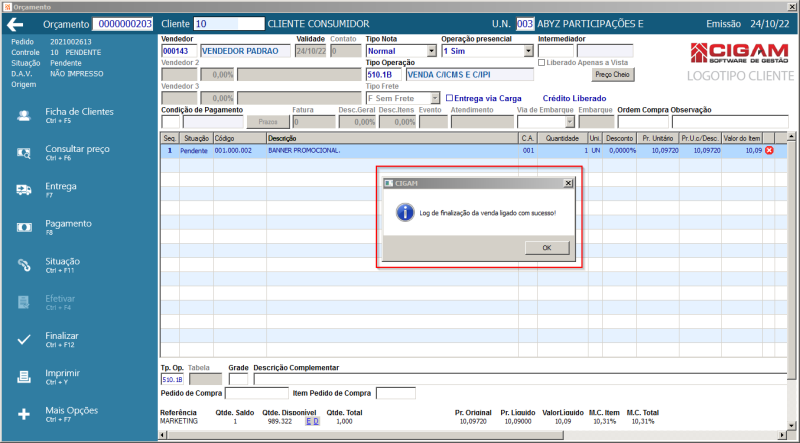Remove item with red X icon
The image size is (800, 443).
tap(769, 151)
